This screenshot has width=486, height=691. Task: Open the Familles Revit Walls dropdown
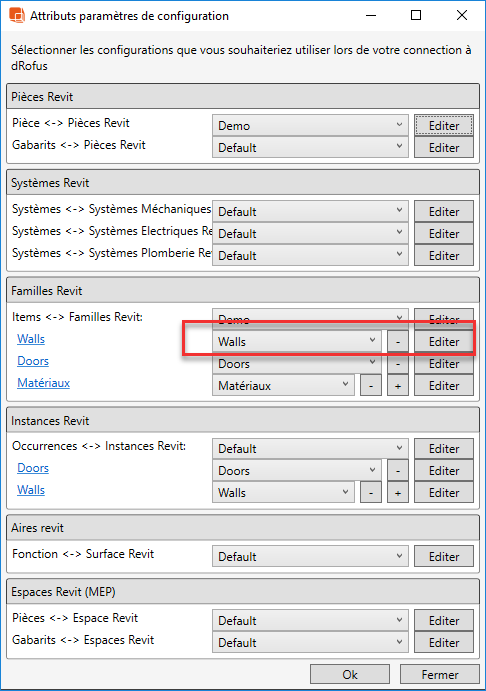click(297, 342)
